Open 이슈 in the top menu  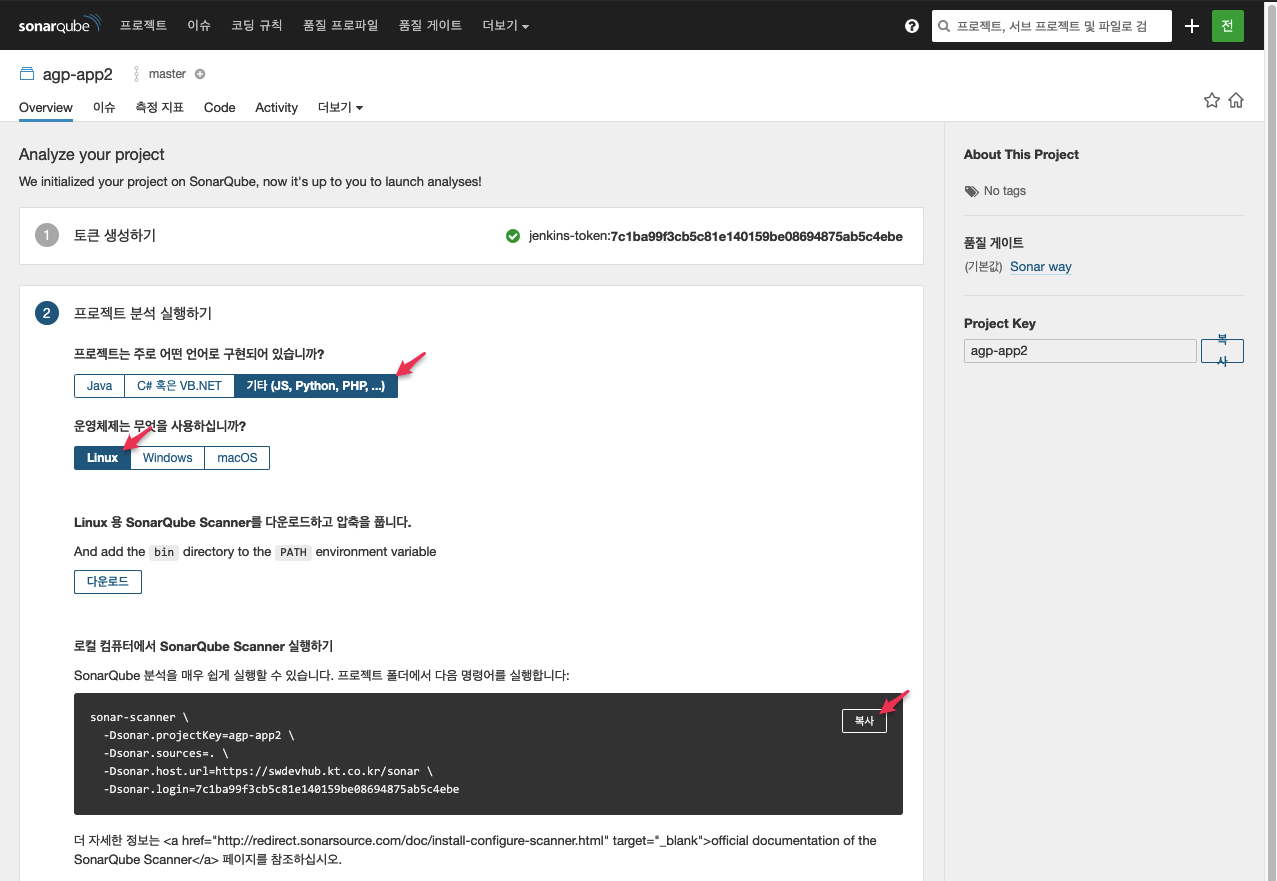(198, 25)
